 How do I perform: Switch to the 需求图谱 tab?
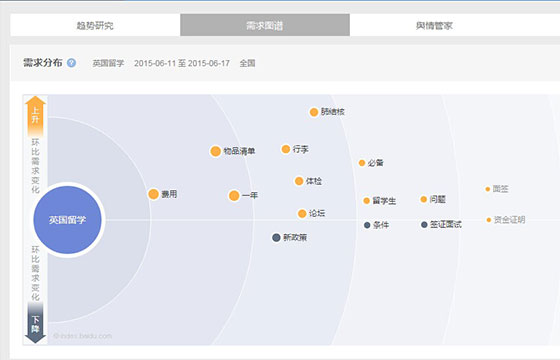(265, 25)
